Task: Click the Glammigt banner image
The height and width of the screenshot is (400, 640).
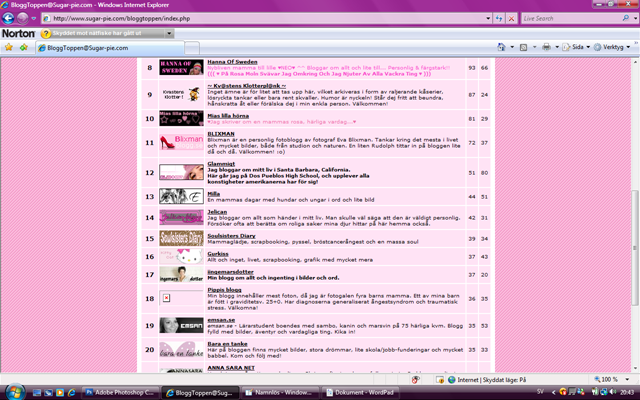Action: coord(181,172)
